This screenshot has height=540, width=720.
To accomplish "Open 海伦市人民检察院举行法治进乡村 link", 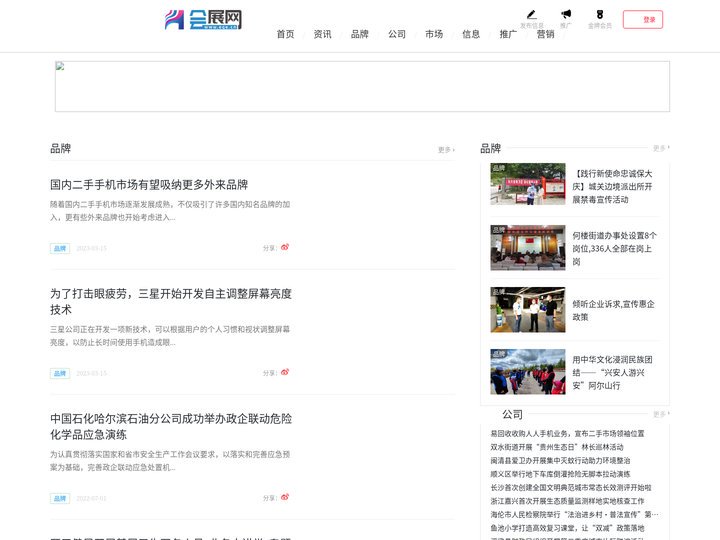I will 574,514.
